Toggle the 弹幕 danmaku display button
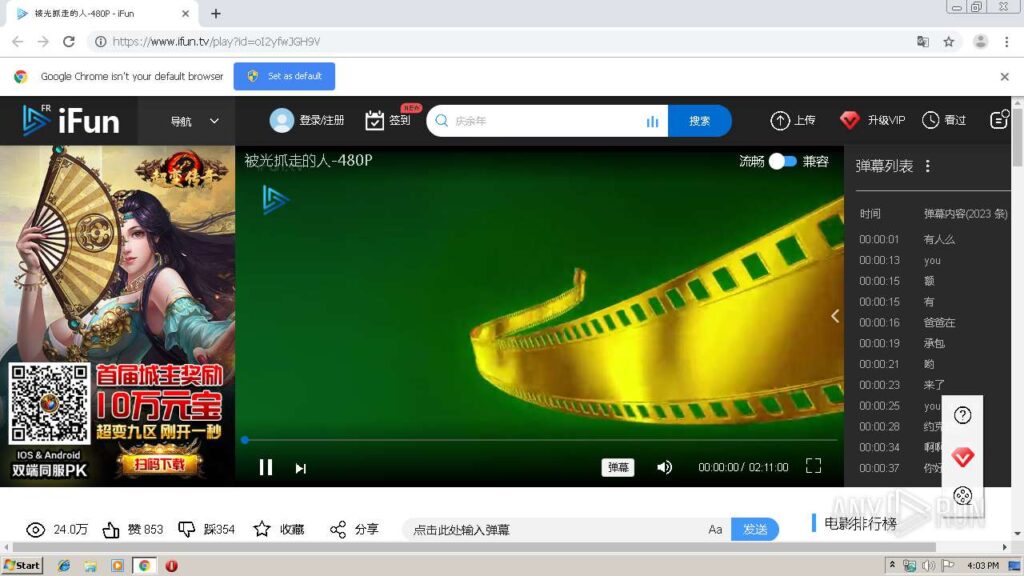 pyautogui.click(x=617, y=467)
